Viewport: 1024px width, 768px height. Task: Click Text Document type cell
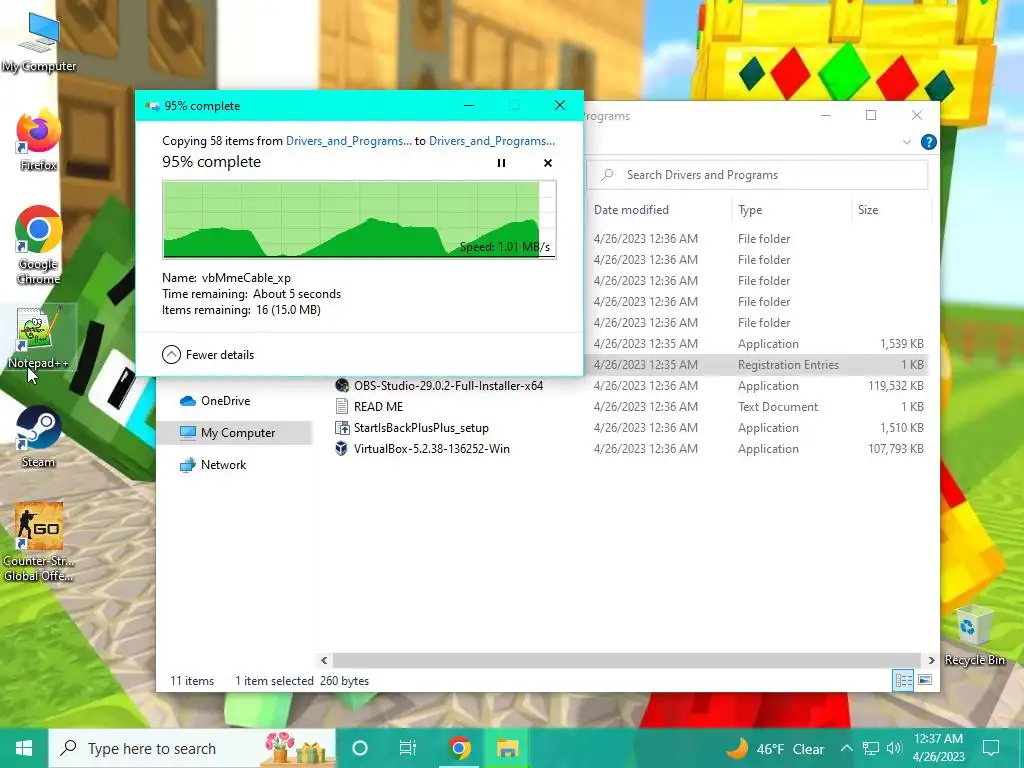(x=778, y=407)
